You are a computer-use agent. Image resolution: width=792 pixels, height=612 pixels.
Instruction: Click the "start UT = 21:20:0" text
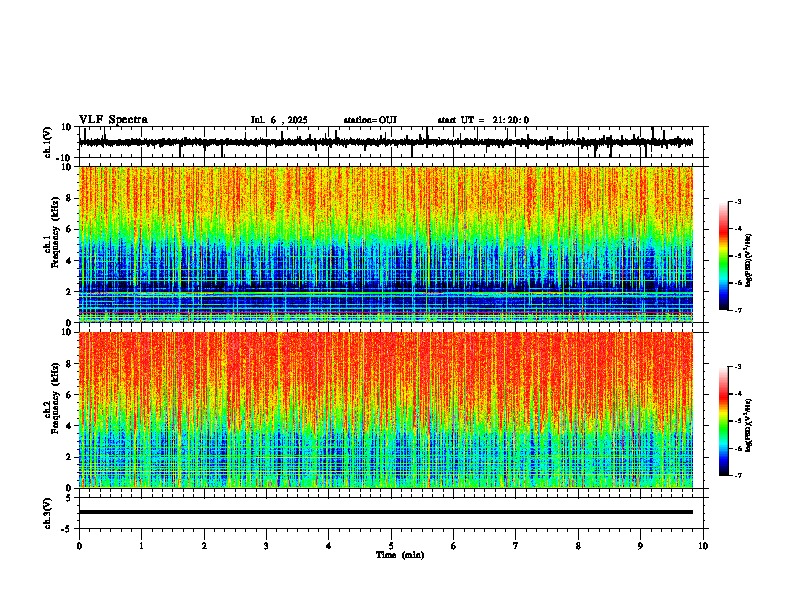click(483, 120)
